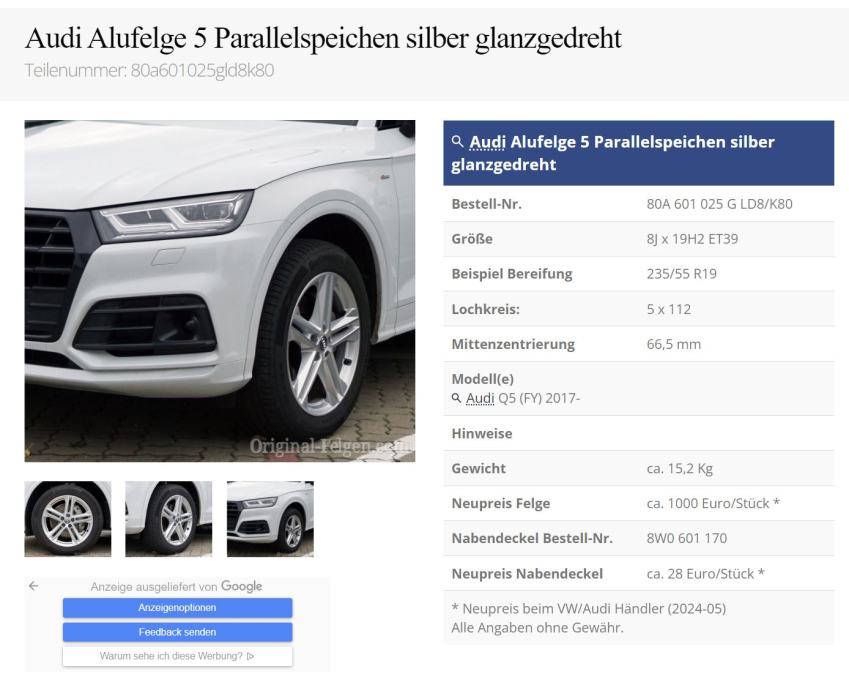Image resolution: width=849 pixels, height=690 pixels.
Task: Open the Audi Q5 (FY) 2017- model link
Action: tap(523, 398)
